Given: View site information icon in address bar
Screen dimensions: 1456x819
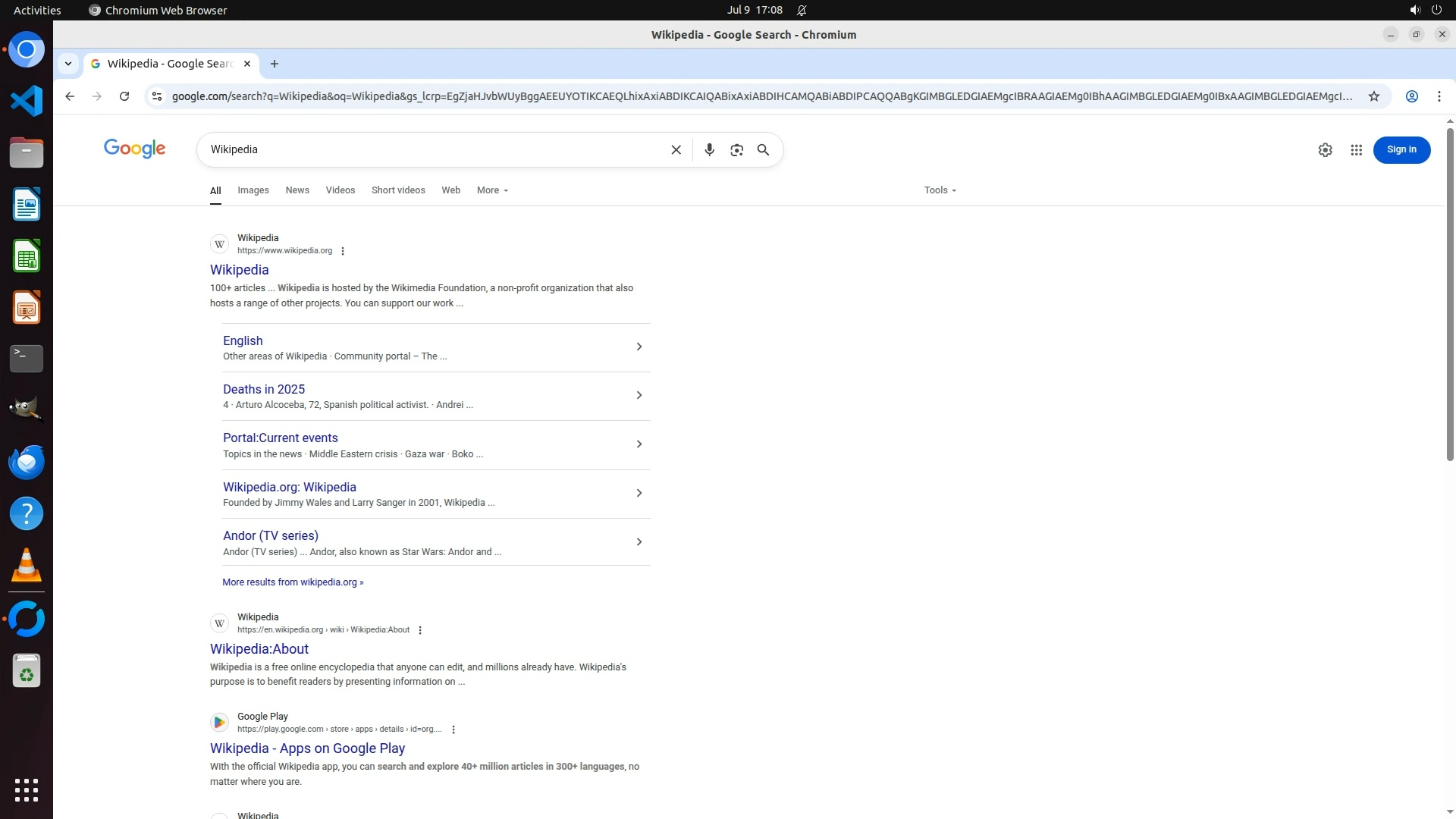Looking at the screenshot, I should coord(157,96).
